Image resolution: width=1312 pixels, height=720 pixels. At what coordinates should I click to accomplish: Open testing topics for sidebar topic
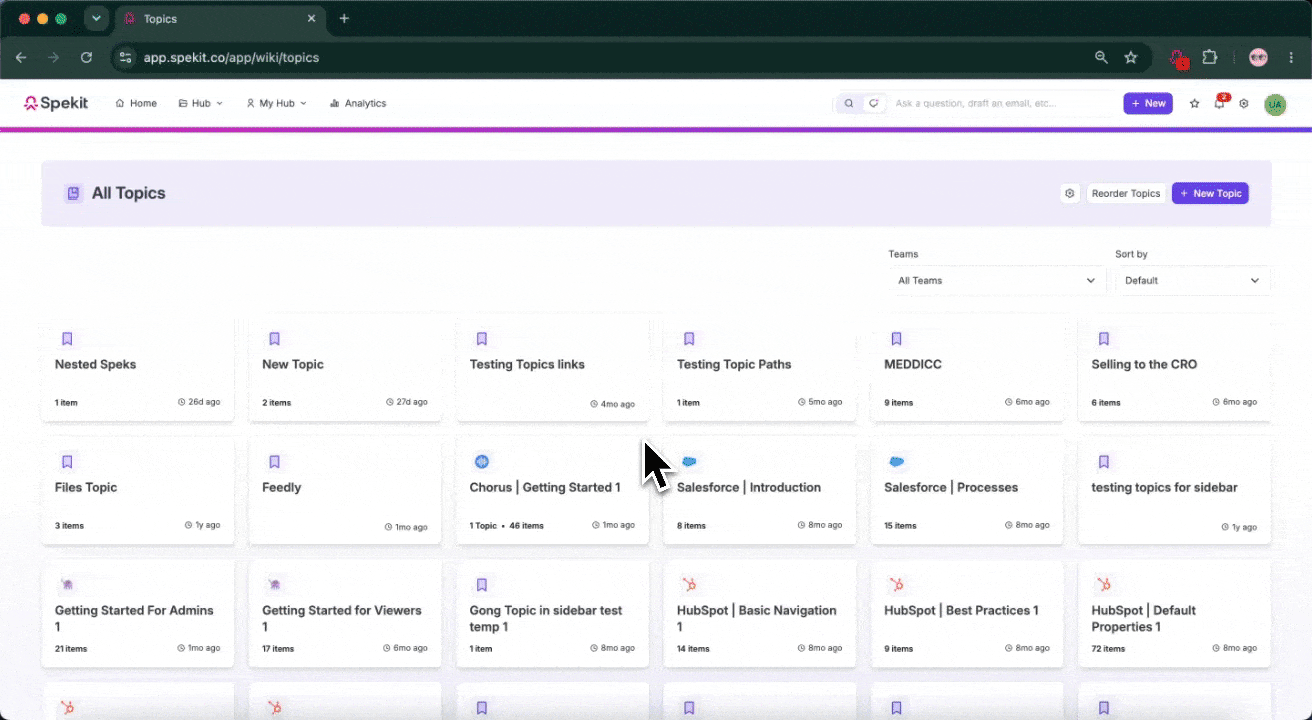(x=1174, y=492)
